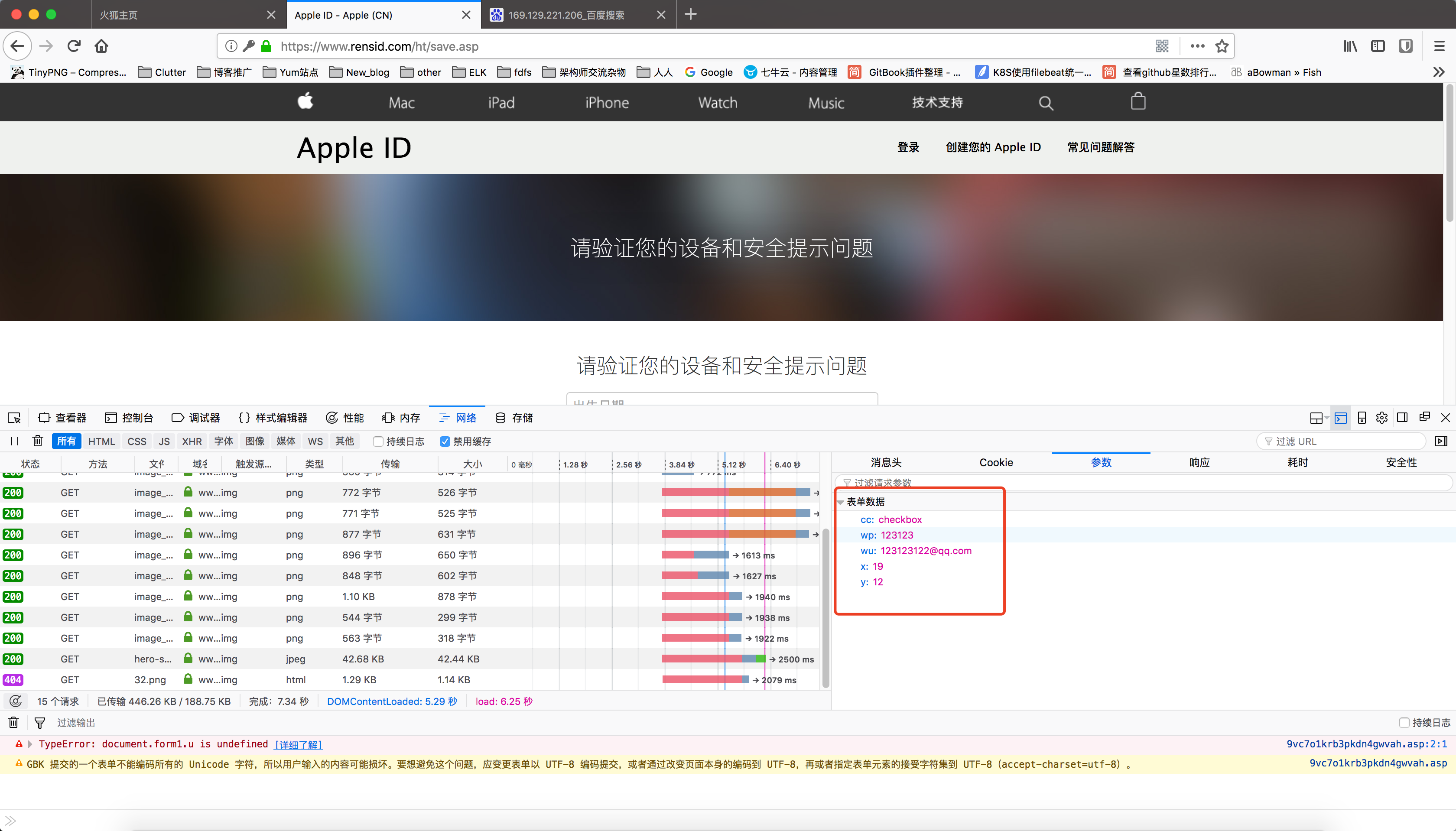Clear network requests with trash icon

[38, 441]
